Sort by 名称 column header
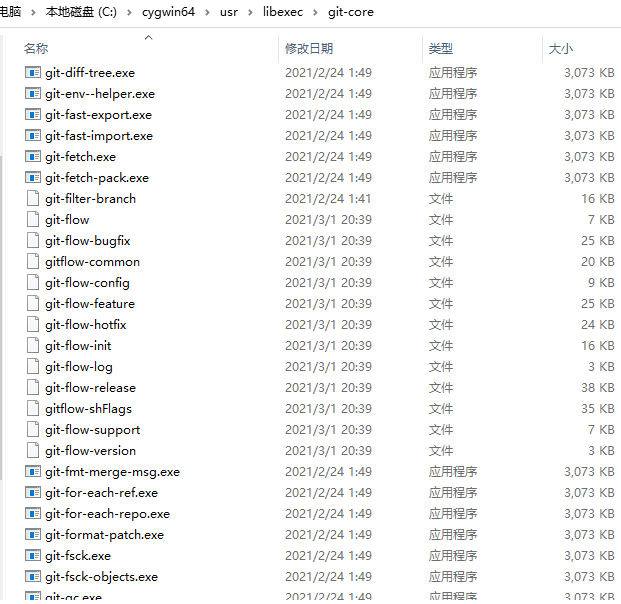Screen dimensions: 621x604 click(x=36, y=49)
